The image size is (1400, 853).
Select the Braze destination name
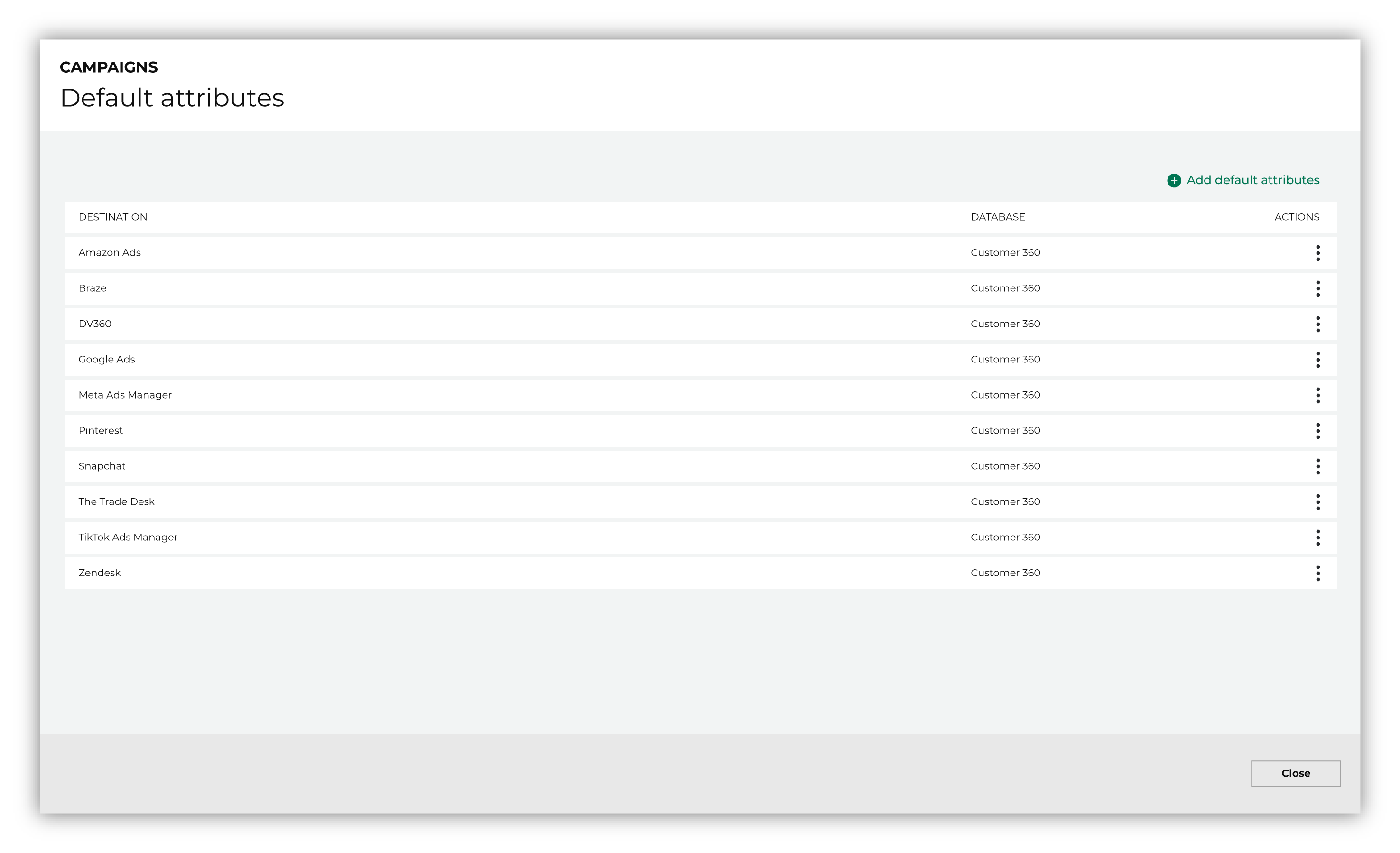coord(93,288)
